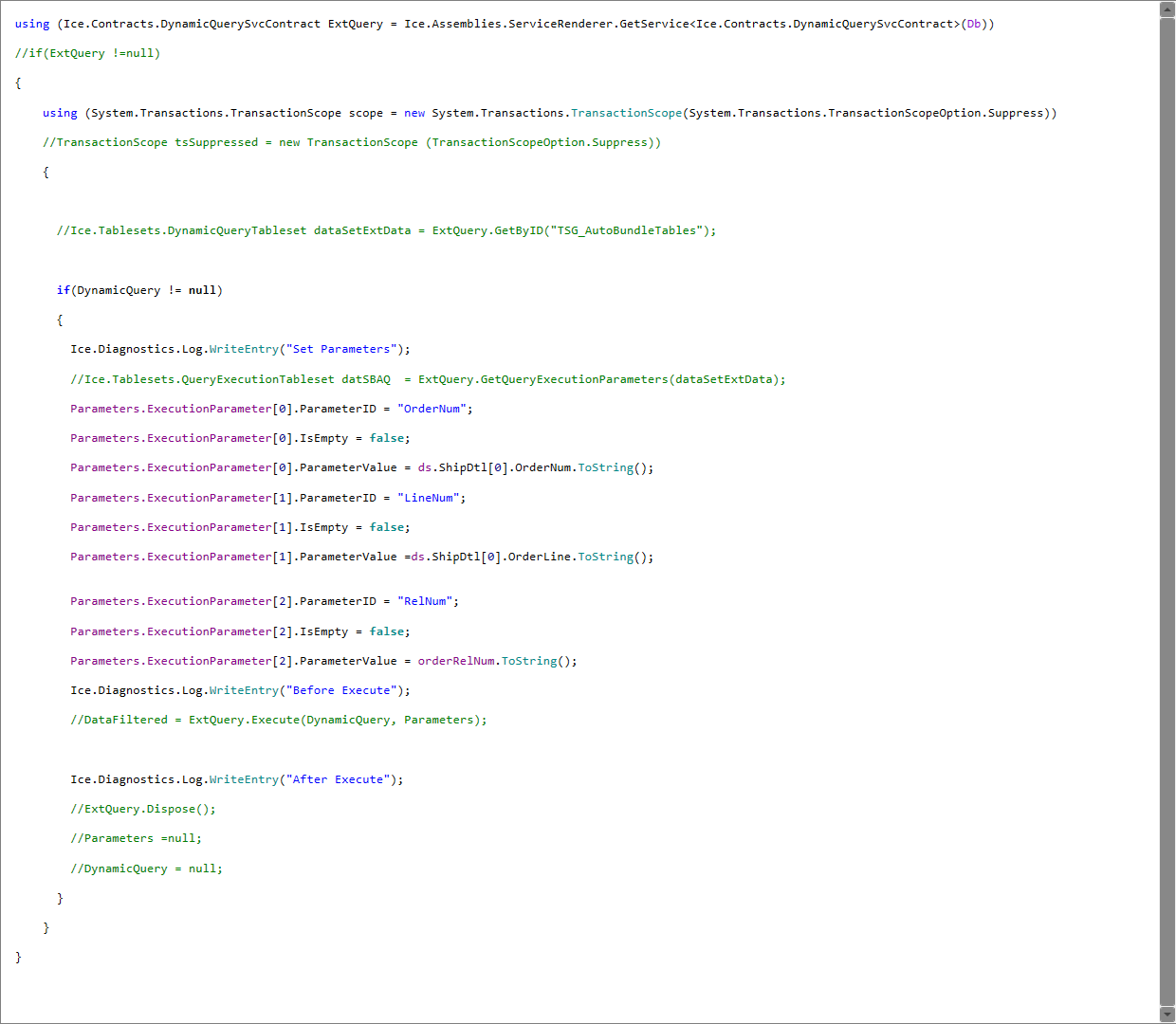Click the scrollbar down arrow
This screenshot has height=1024, width=1176.
pos(1167,1015)
